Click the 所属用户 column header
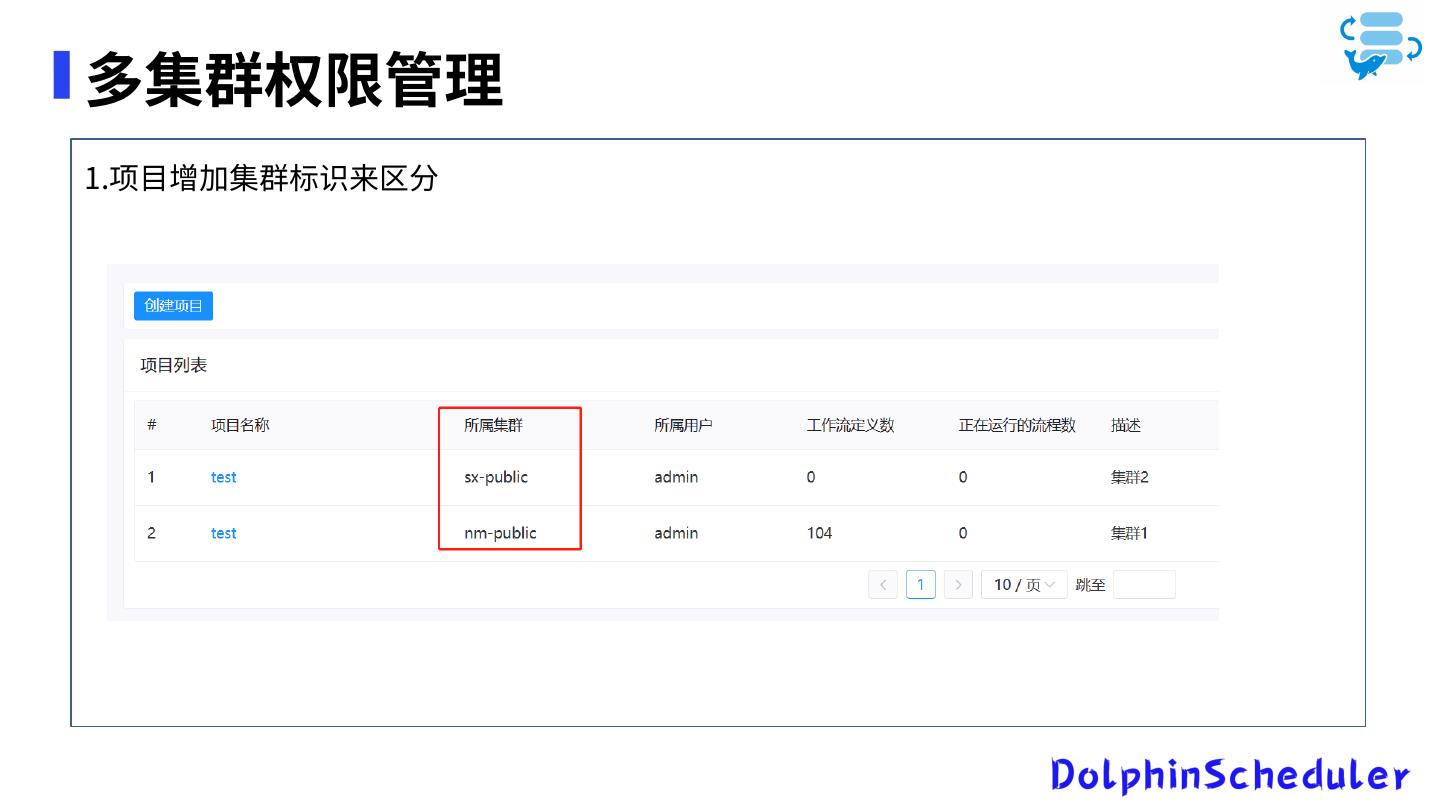 (683, 425)
